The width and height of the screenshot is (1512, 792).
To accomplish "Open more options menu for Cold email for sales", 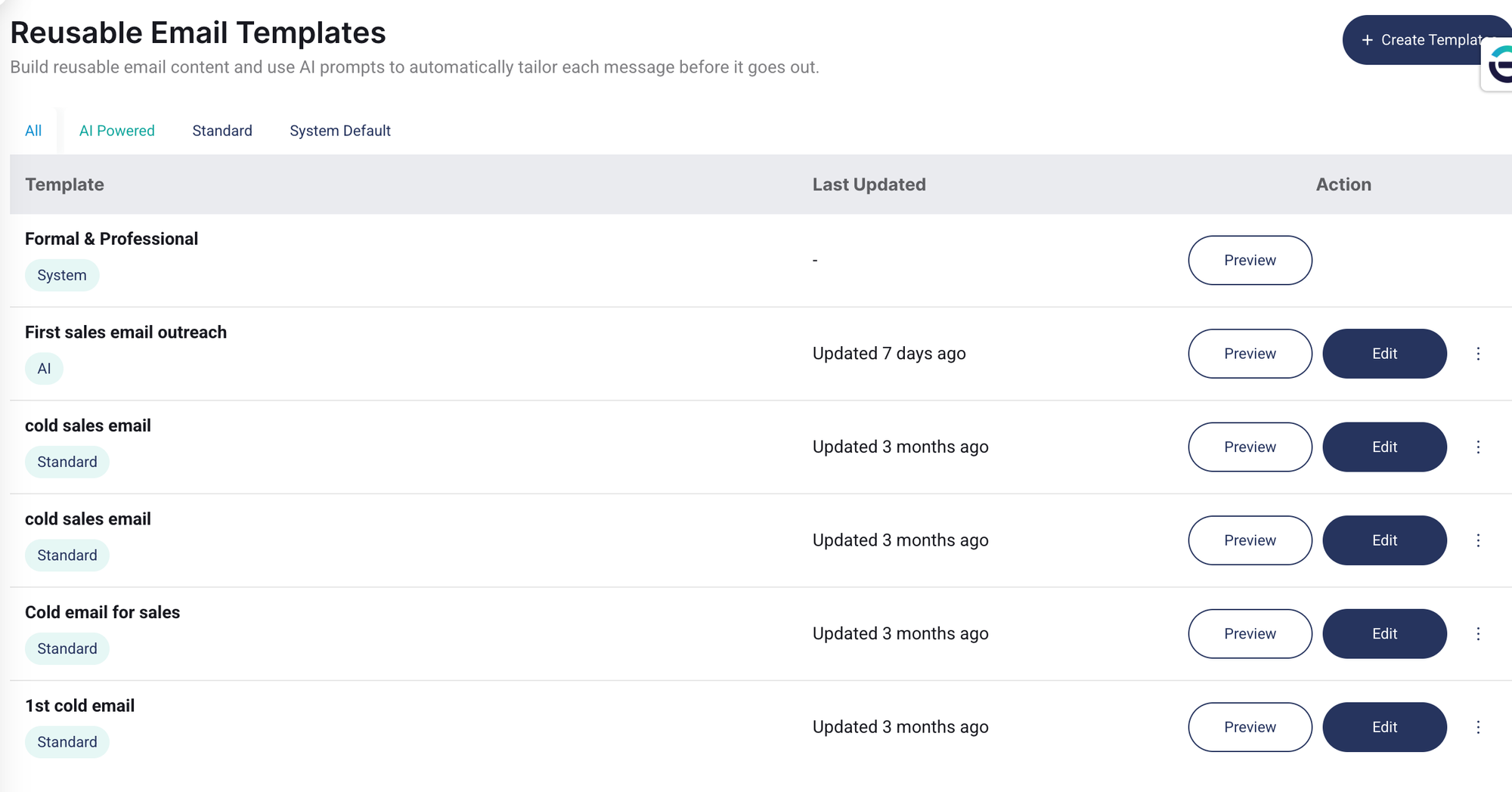I will tap(1478, 634).
